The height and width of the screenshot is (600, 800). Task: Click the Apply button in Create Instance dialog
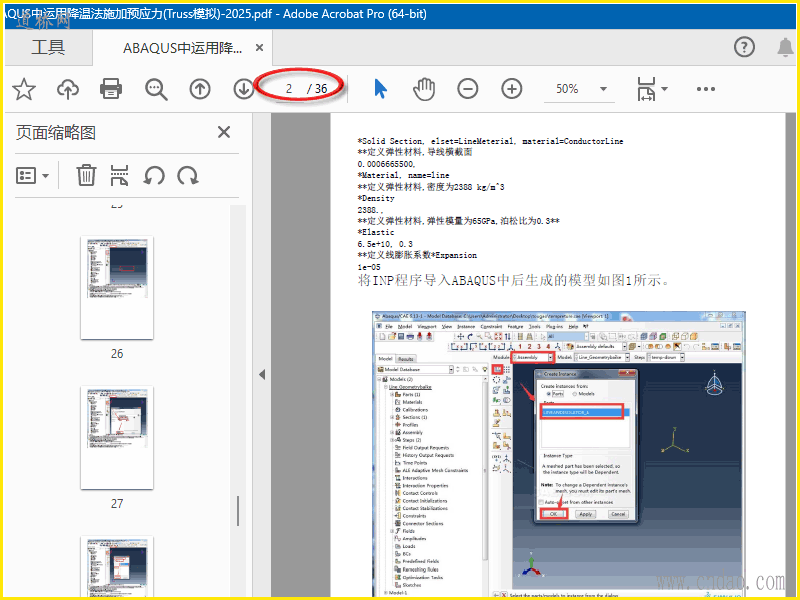[586, 514]
